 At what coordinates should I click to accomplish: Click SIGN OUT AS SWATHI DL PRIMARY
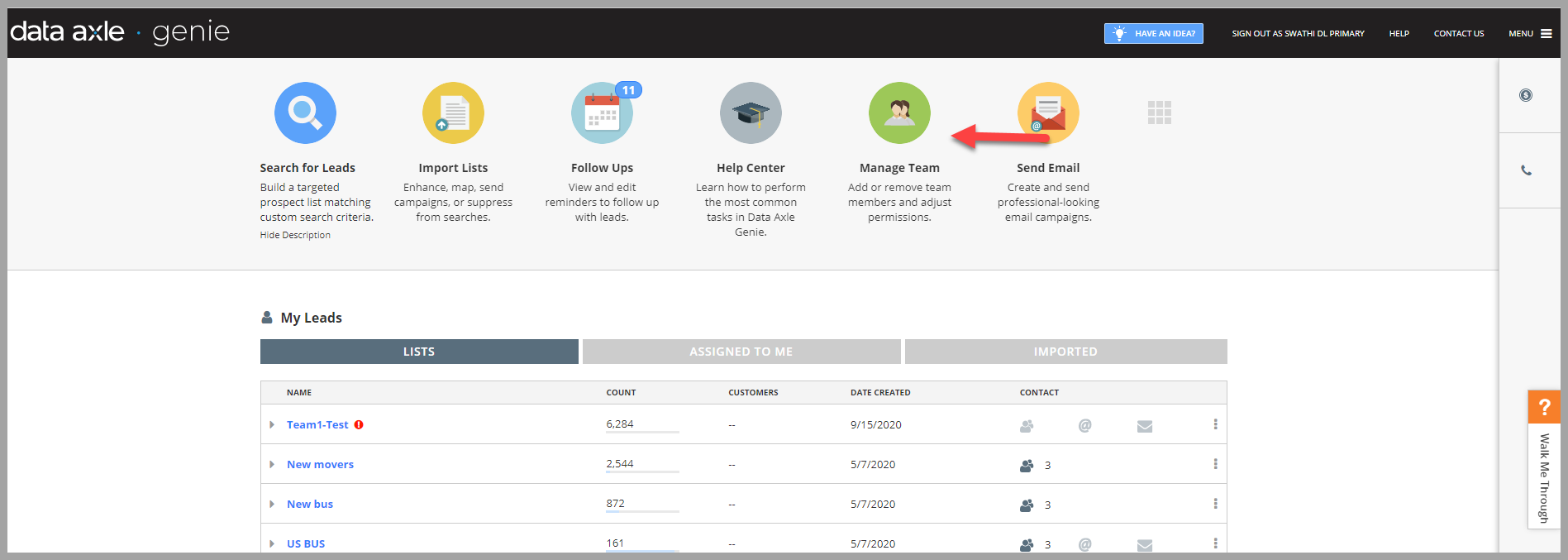pos(1298,34)
